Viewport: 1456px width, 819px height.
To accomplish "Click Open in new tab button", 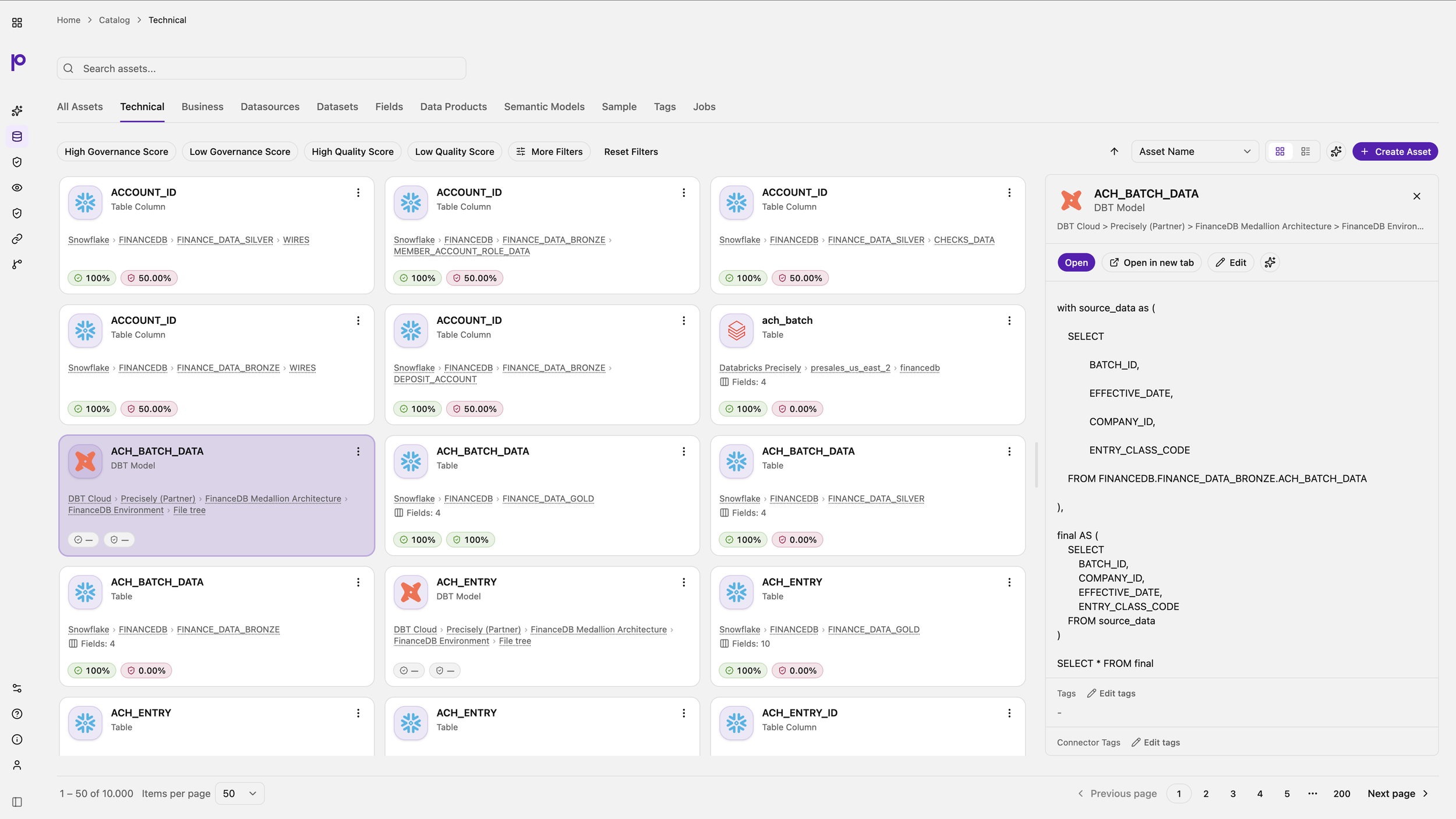I will click(x=1151, y=263).
